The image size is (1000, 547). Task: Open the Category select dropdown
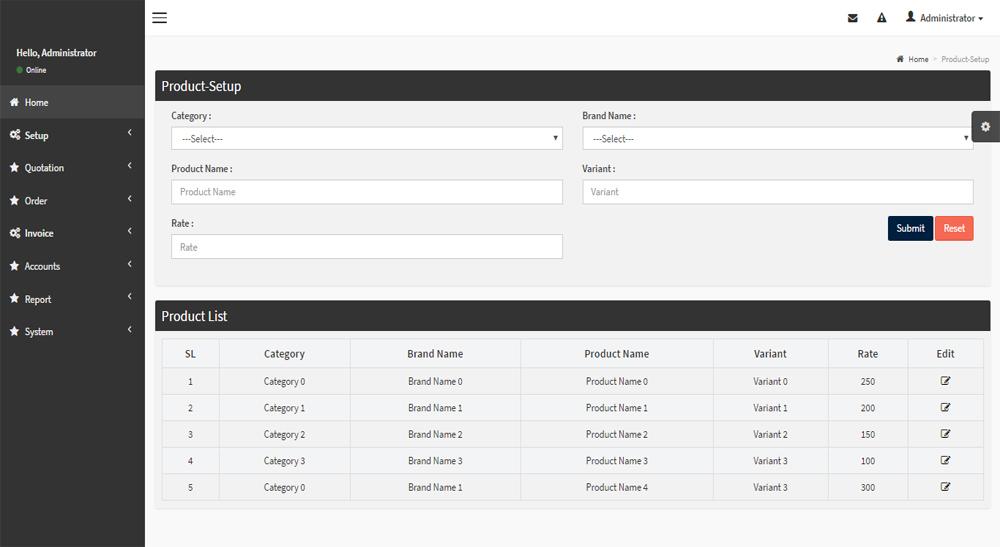pos(367,138)
